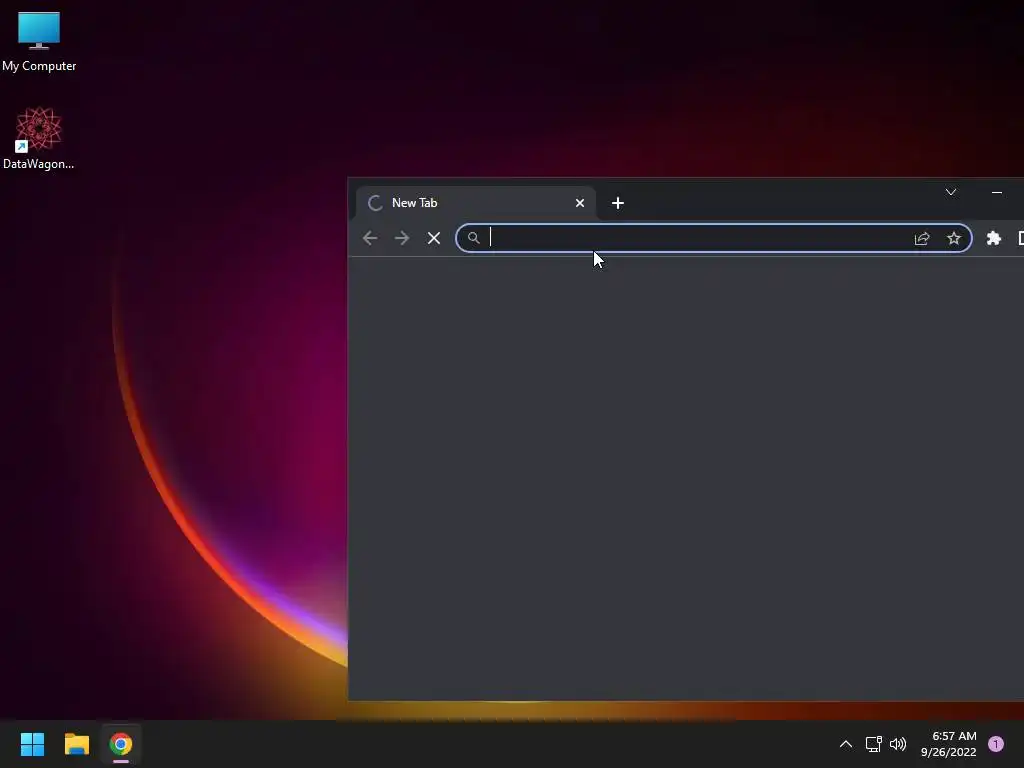Minimize the Chrome window
Viewport: 1024px width, 768px height.
pos(997,192)
